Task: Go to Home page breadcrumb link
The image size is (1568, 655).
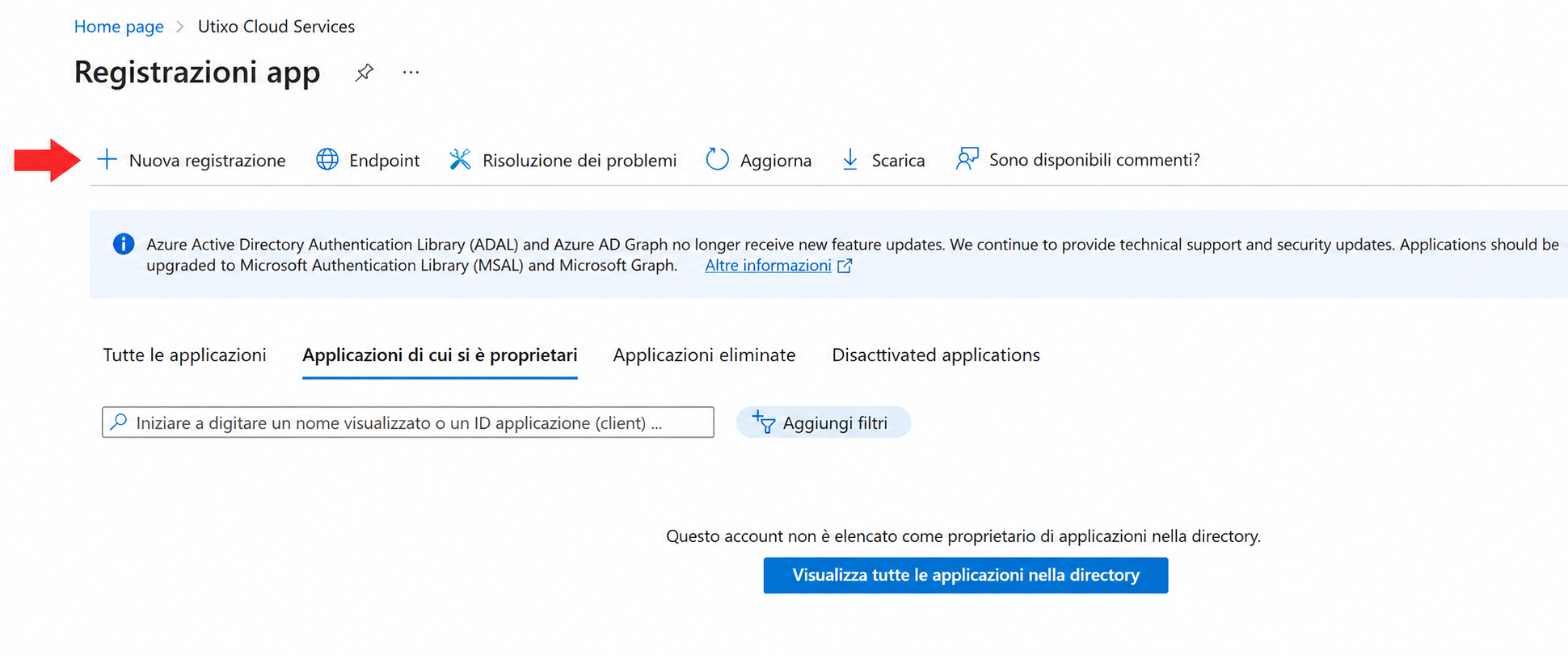Action: coord(119,27)
